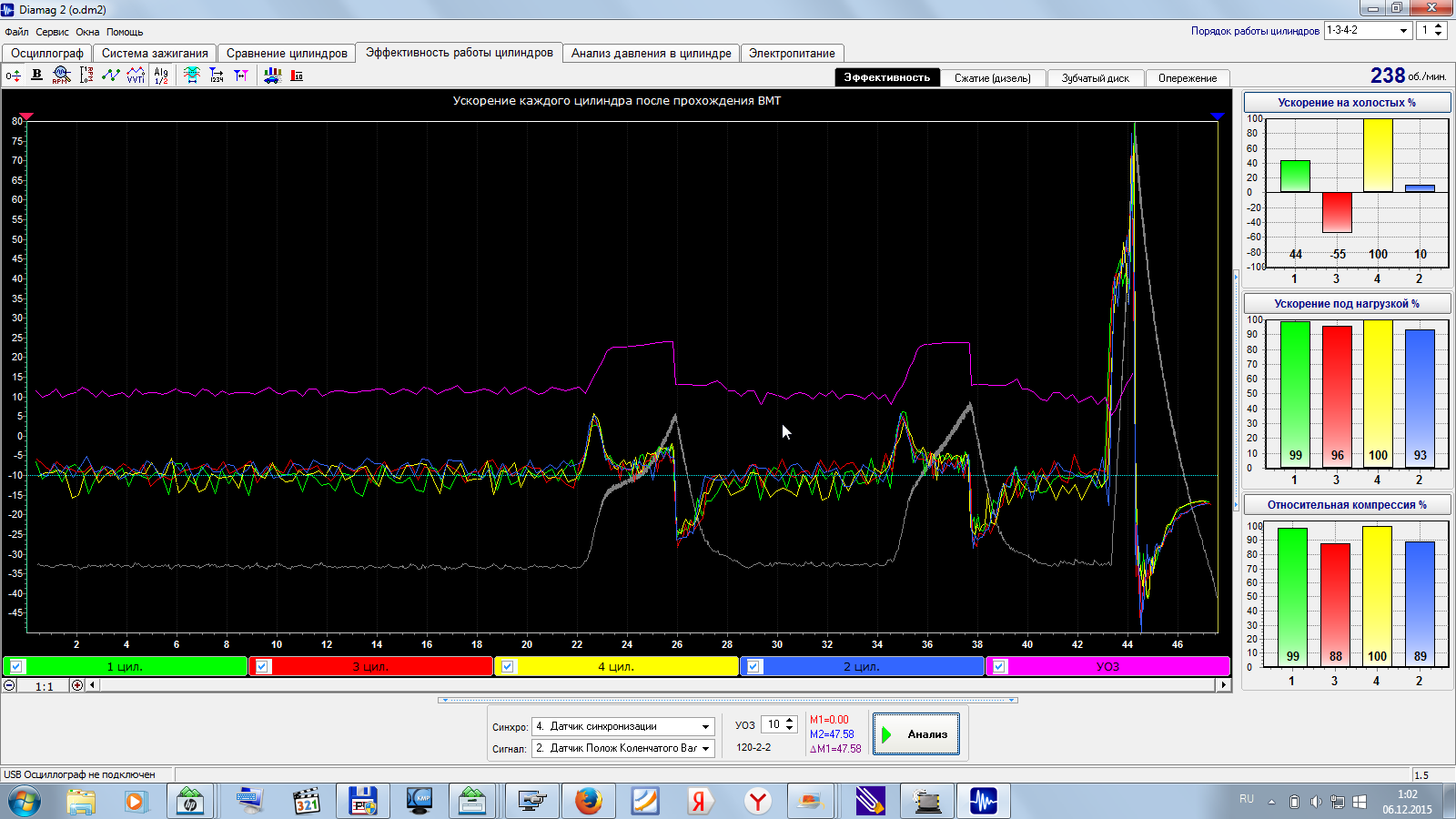Click the horizontal scrollbar left arrow

click(92, 685)
